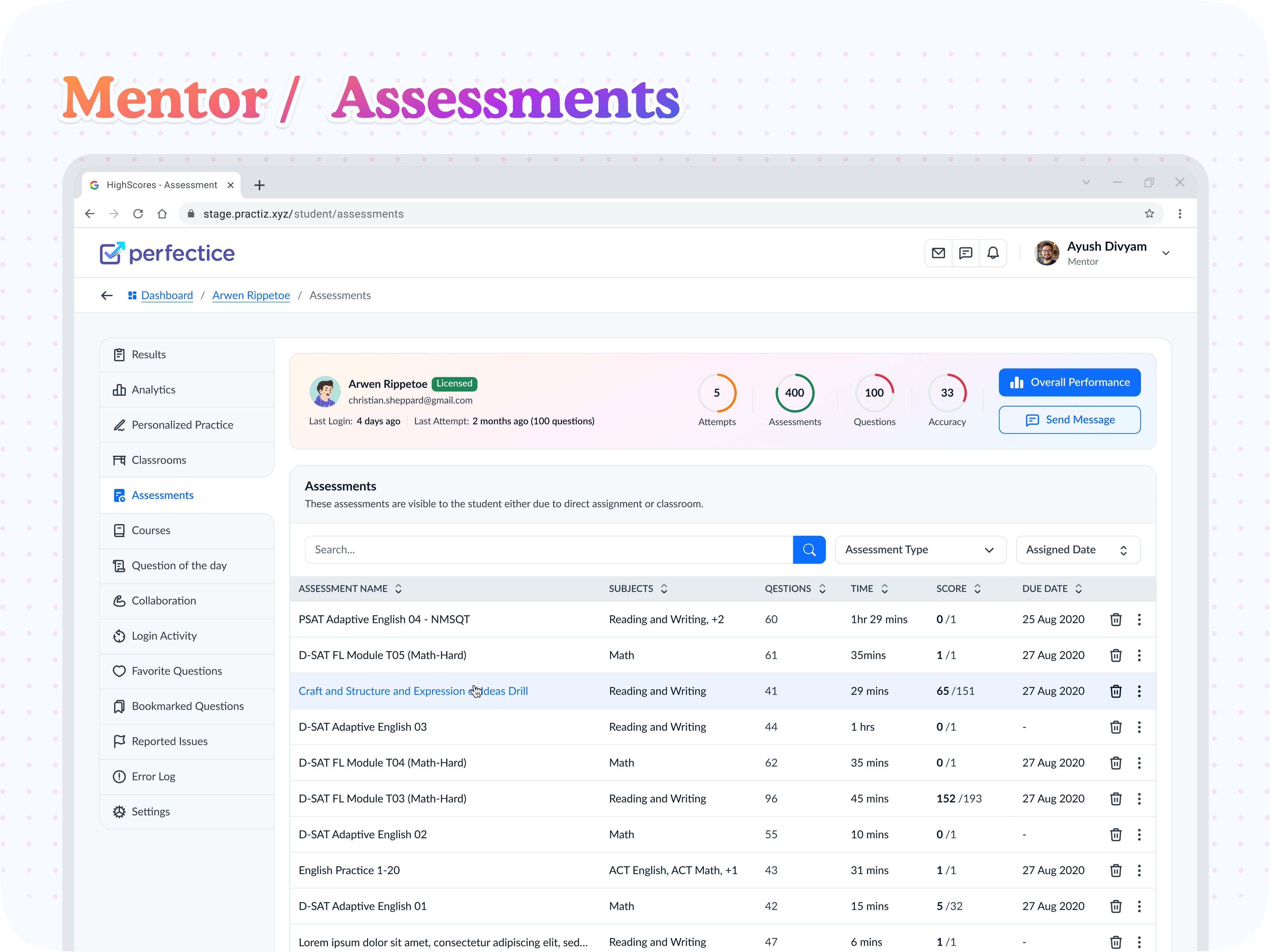Select Question of the day sidebar item

pos(178,566)
